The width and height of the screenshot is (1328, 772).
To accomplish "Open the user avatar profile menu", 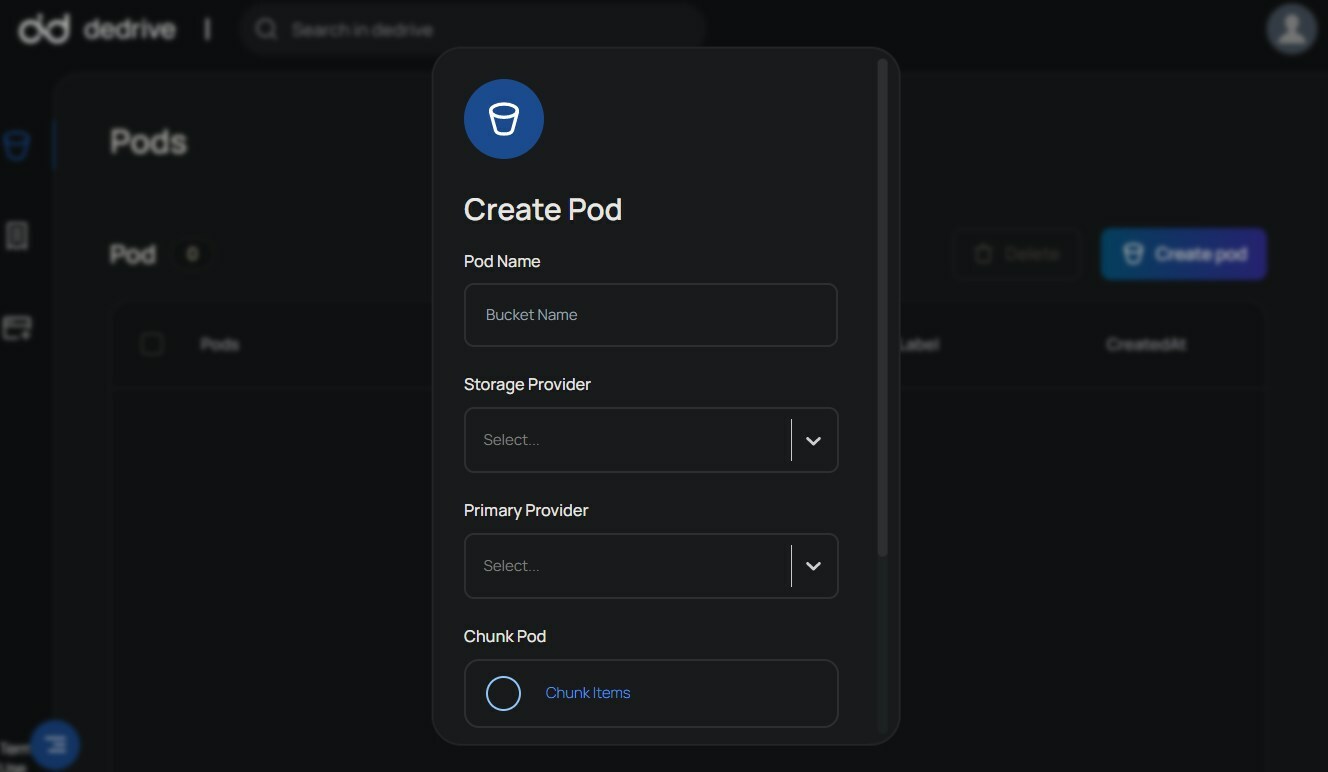I will [x=1291, y=29].
